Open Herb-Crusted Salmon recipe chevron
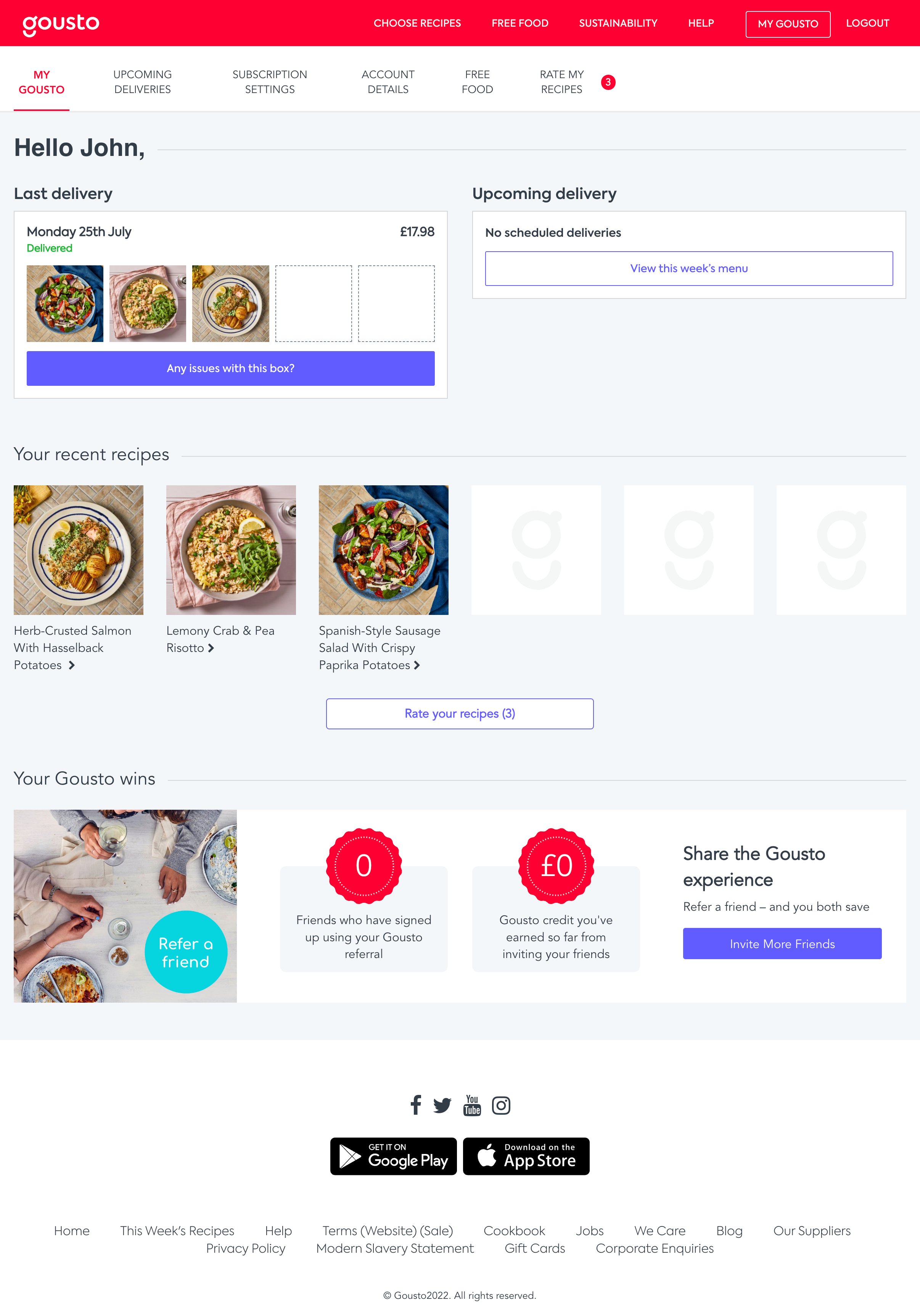This screenshot has height=1316, width=920. (72, 666)
